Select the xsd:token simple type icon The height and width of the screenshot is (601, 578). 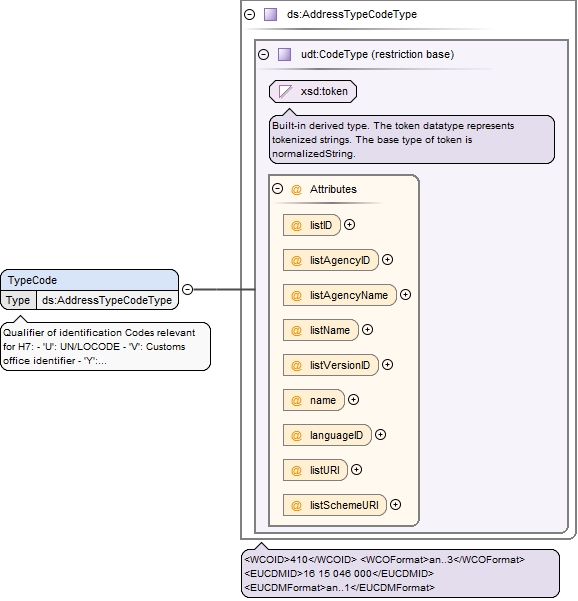pos(285,92)
